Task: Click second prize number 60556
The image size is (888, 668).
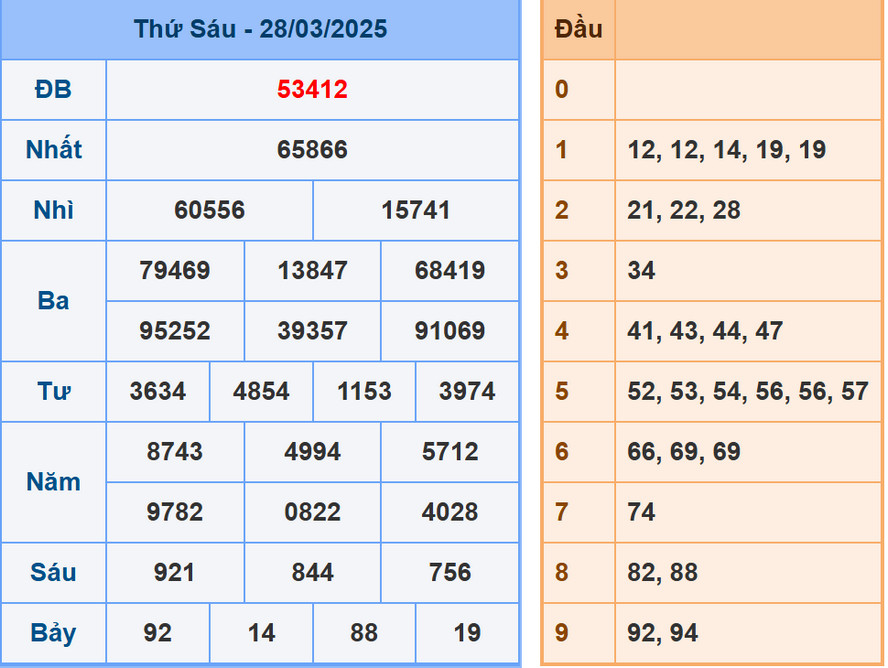Action: click(x=209, y=211)
